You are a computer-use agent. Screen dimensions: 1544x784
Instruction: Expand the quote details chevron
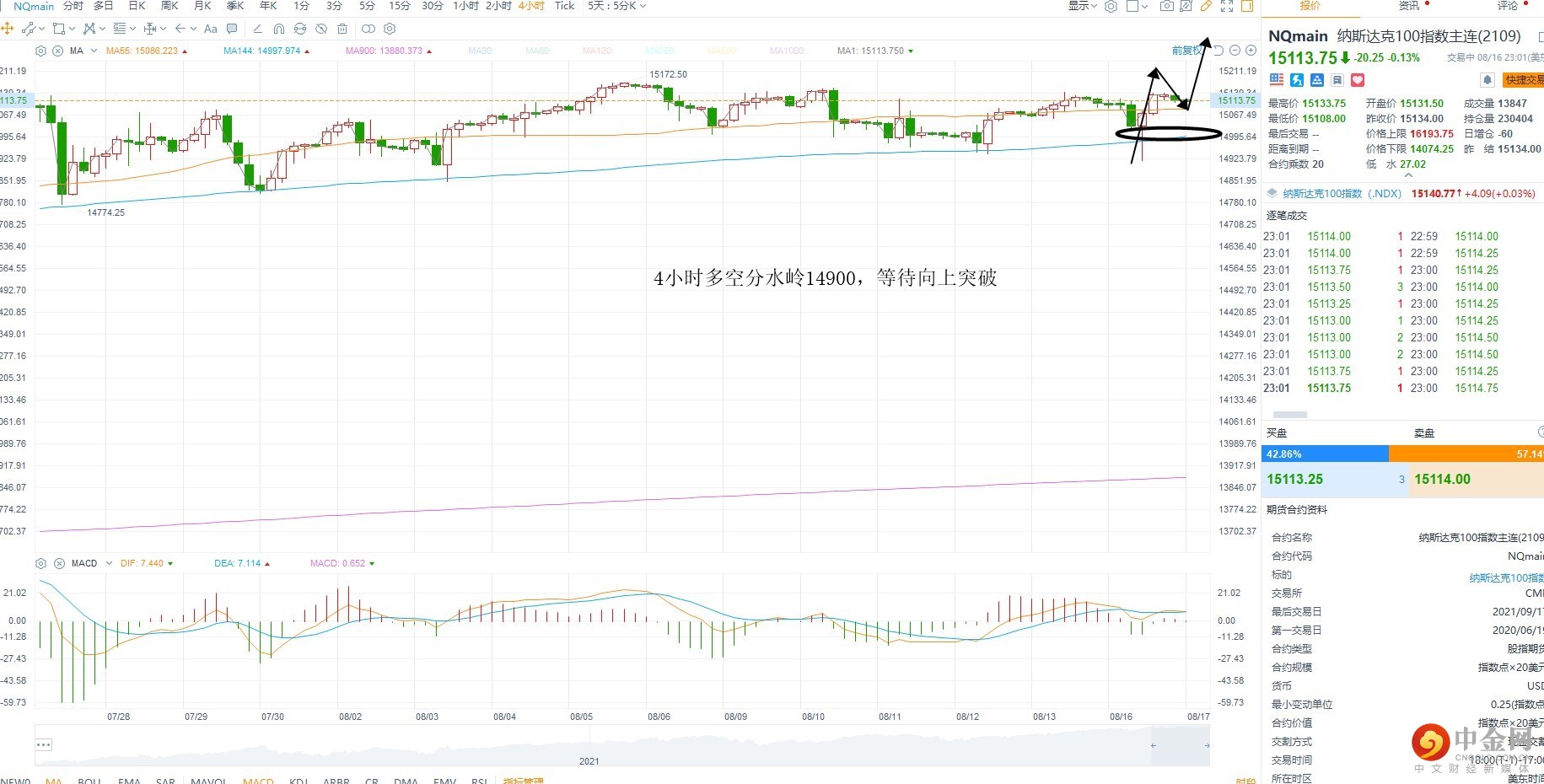tap(1407, 175)
